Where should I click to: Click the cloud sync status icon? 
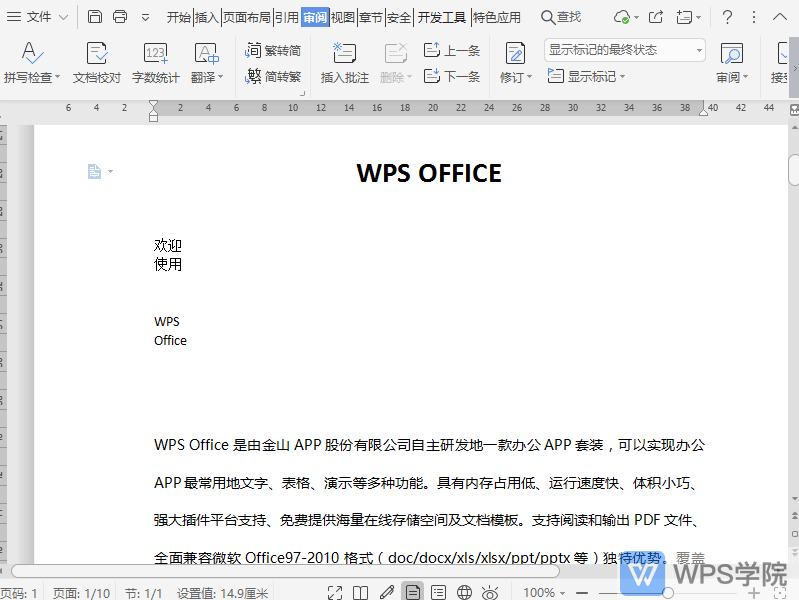[x=622, y=17]
